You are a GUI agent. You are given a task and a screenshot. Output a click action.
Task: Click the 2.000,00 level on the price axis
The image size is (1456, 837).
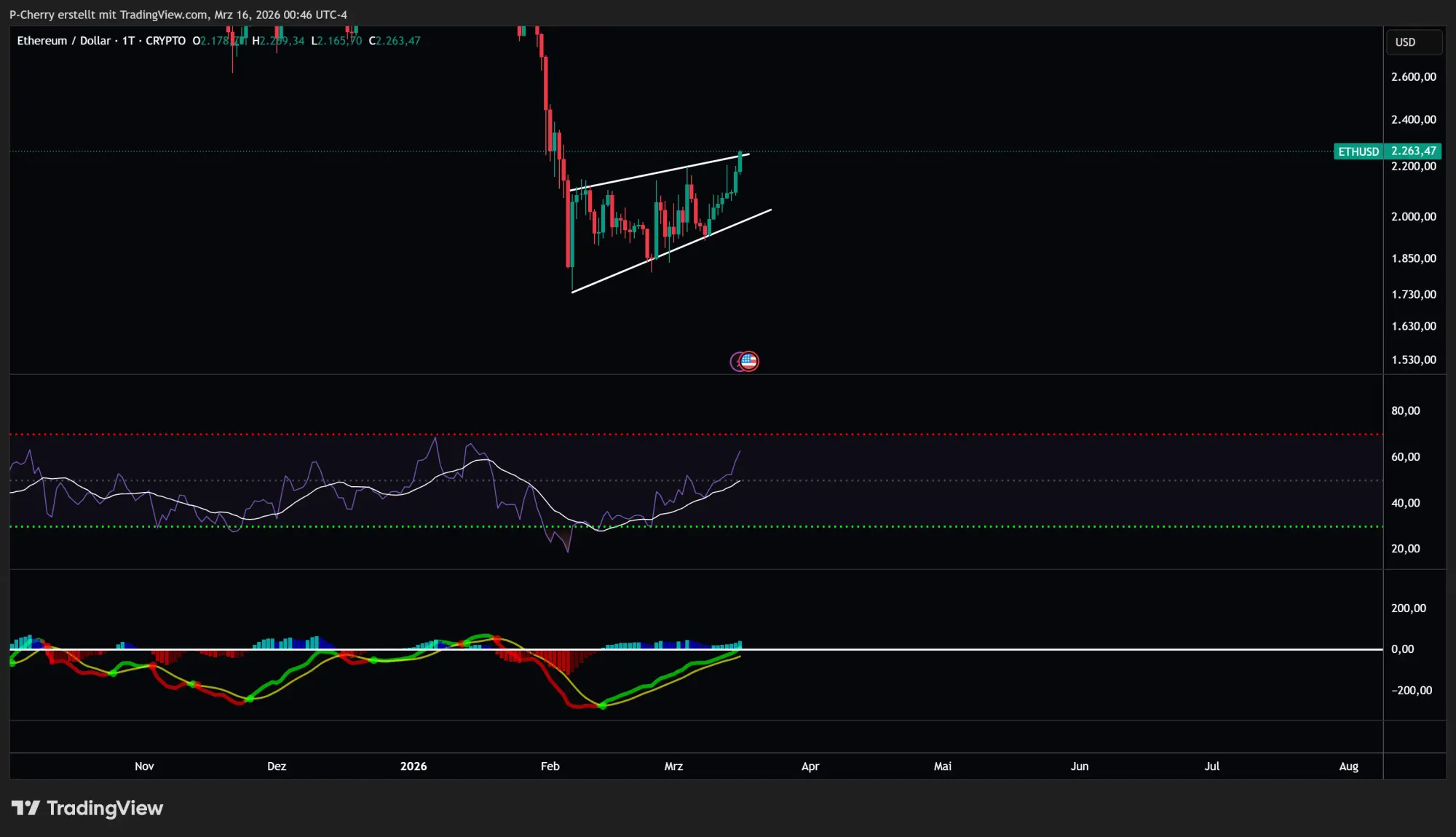point(1413,217)
